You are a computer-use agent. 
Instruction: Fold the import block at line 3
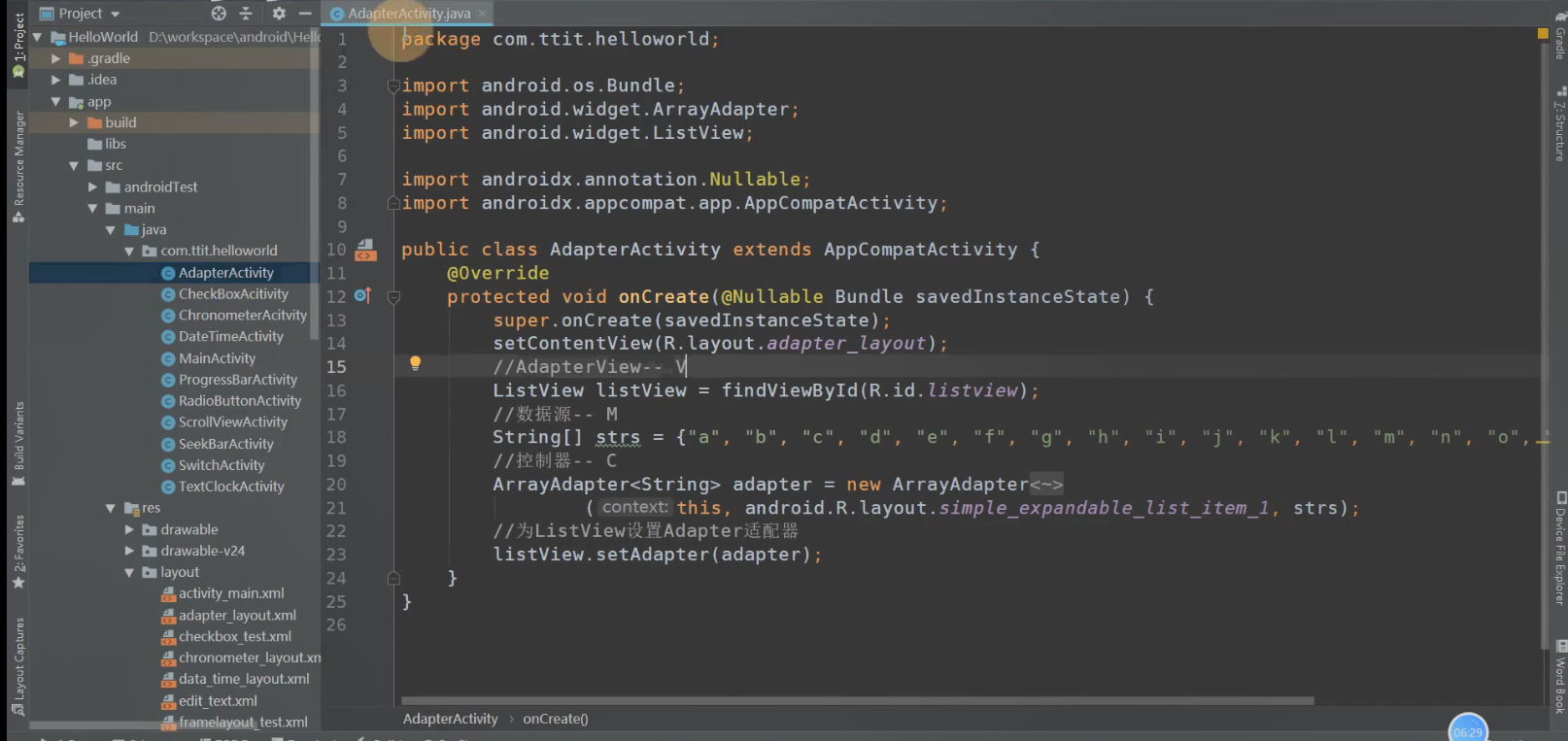point(393,85)
